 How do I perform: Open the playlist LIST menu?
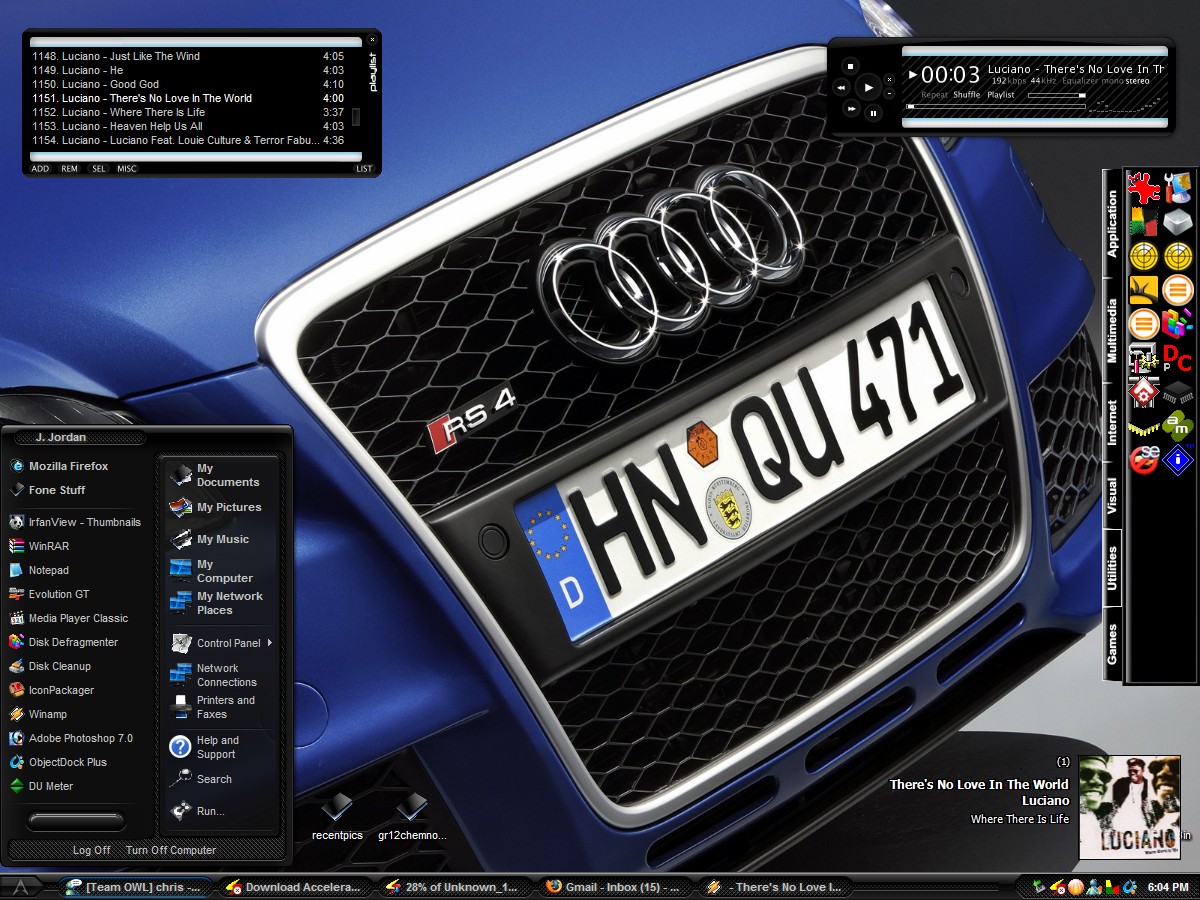tap(364, 169)
